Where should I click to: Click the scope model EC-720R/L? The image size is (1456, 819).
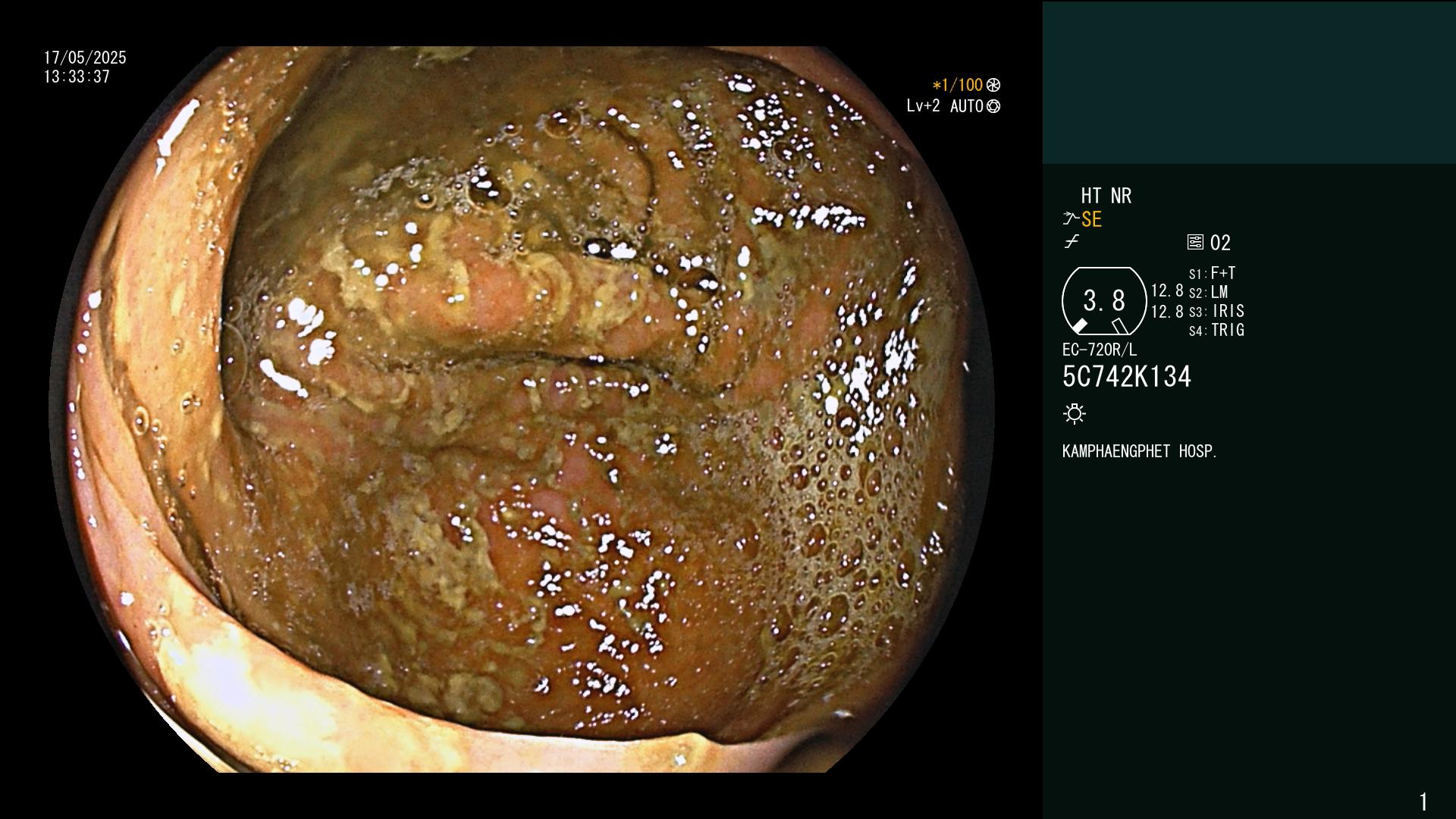coord(1100,350)
